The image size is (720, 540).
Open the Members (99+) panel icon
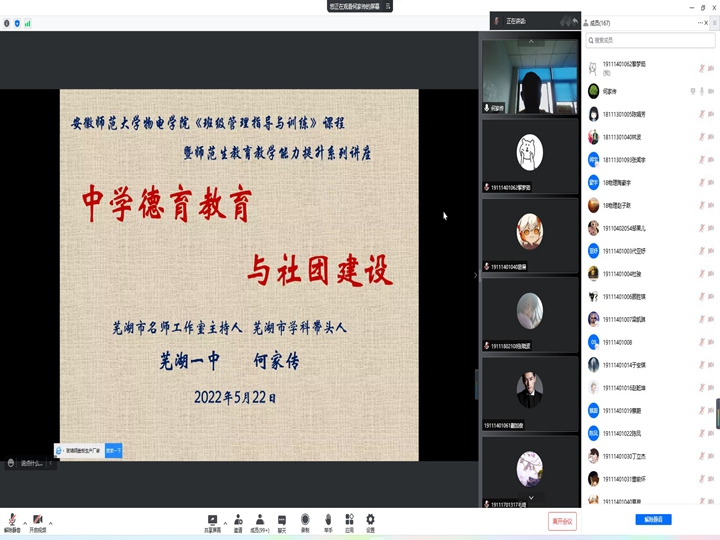click(259, 521)
